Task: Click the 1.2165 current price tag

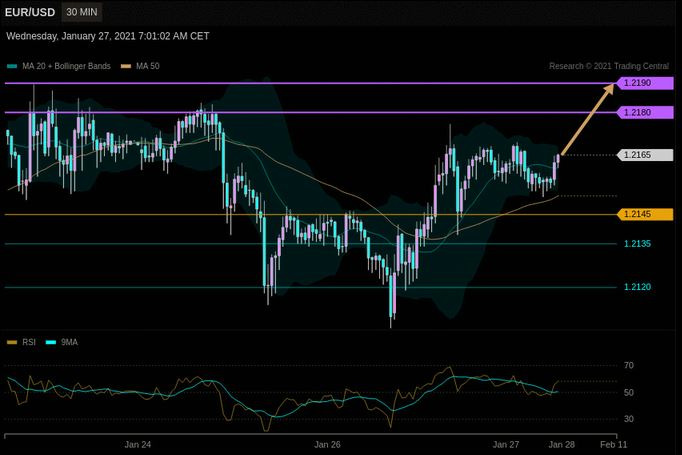Action: tap(645, 155)
